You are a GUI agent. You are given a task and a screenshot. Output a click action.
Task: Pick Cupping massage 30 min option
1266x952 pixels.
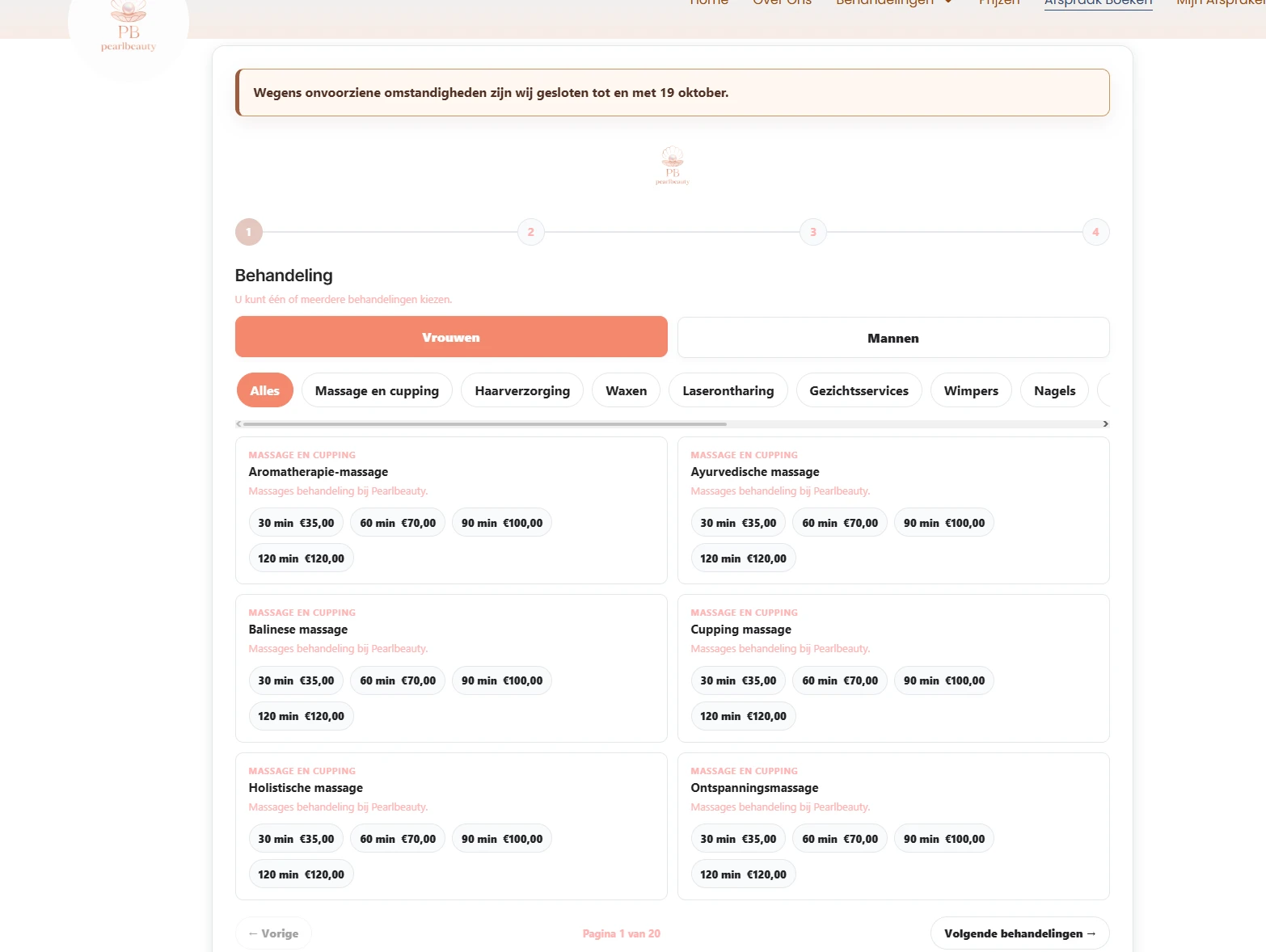pyautogui.click(x=738, y=680)
